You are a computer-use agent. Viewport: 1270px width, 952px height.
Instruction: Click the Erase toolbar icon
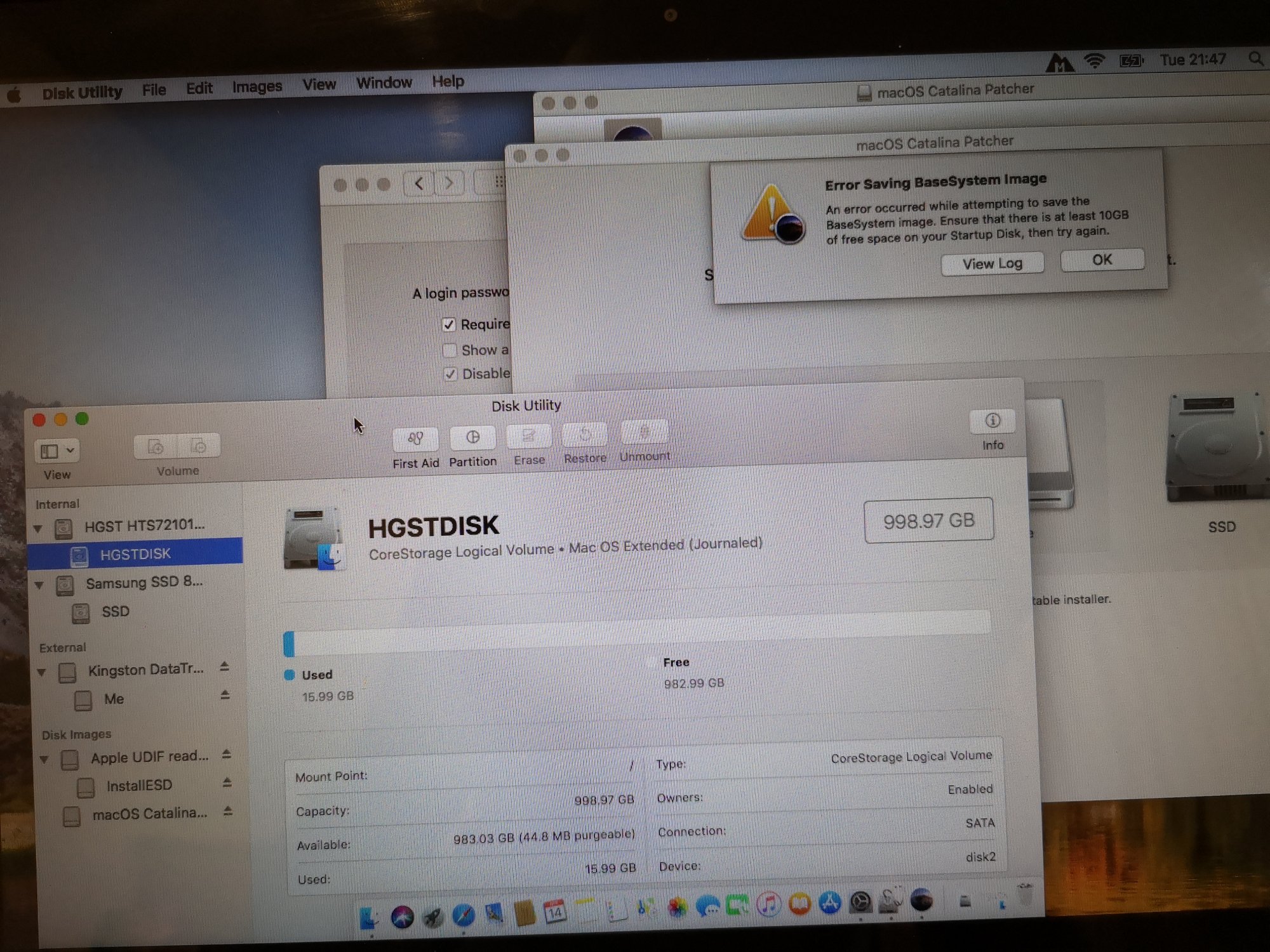click(528, 437)
